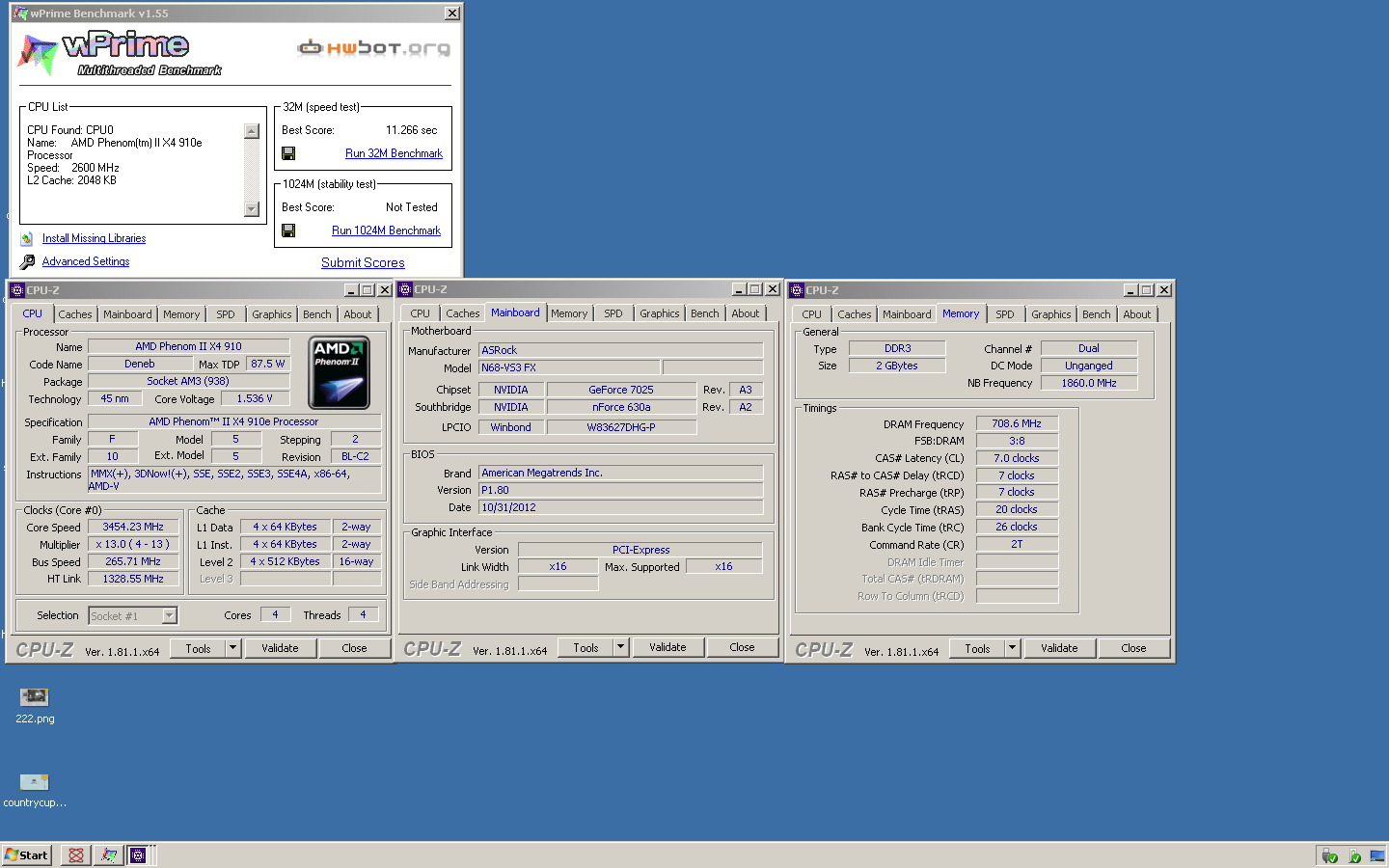The height and width of the screenshot is (868, 1389).
Task: Open the Windows Start menu
Action: point(26,854)
